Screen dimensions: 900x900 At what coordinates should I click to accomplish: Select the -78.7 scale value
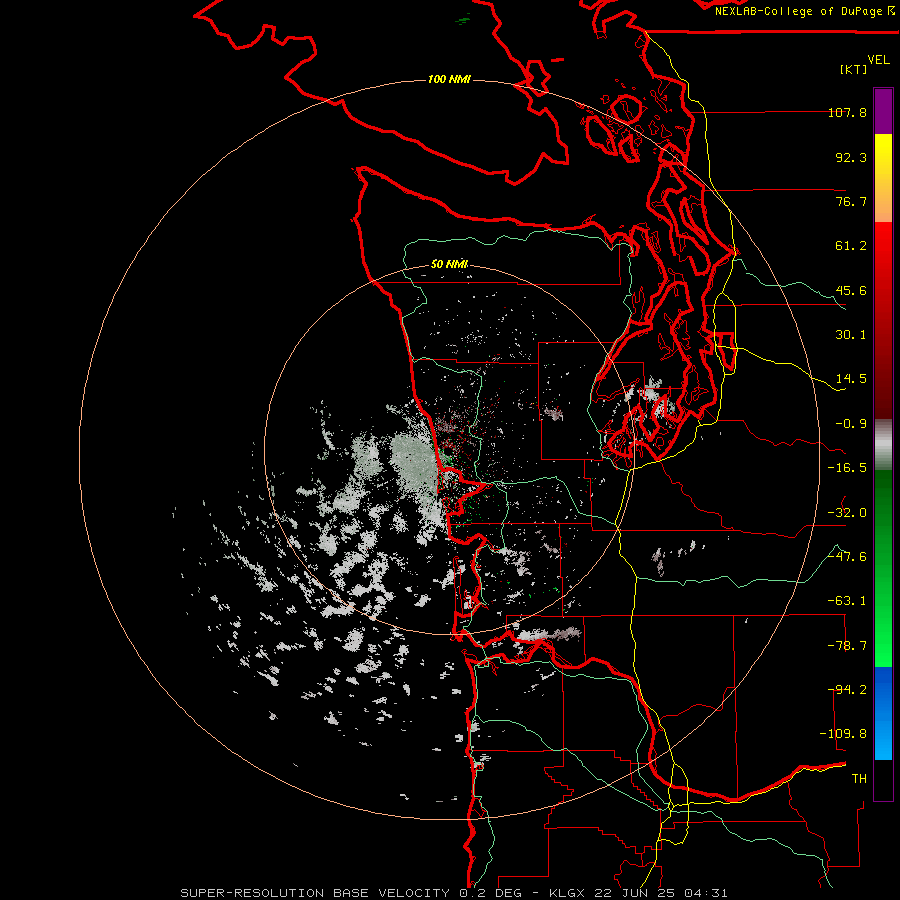[x=847, y=646]
